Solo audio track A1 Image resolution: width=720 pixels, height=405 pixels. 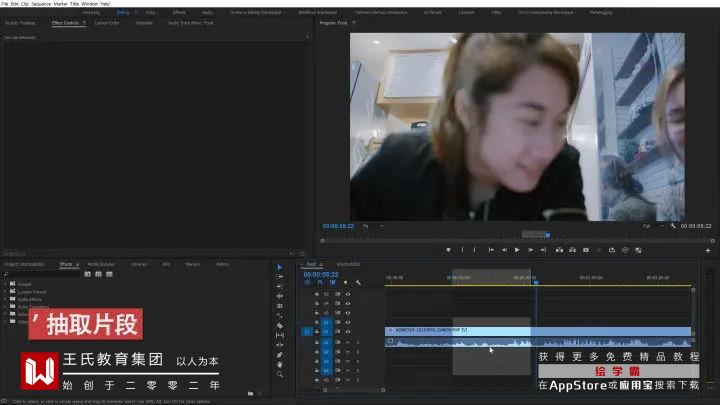(x=358, y=343)
